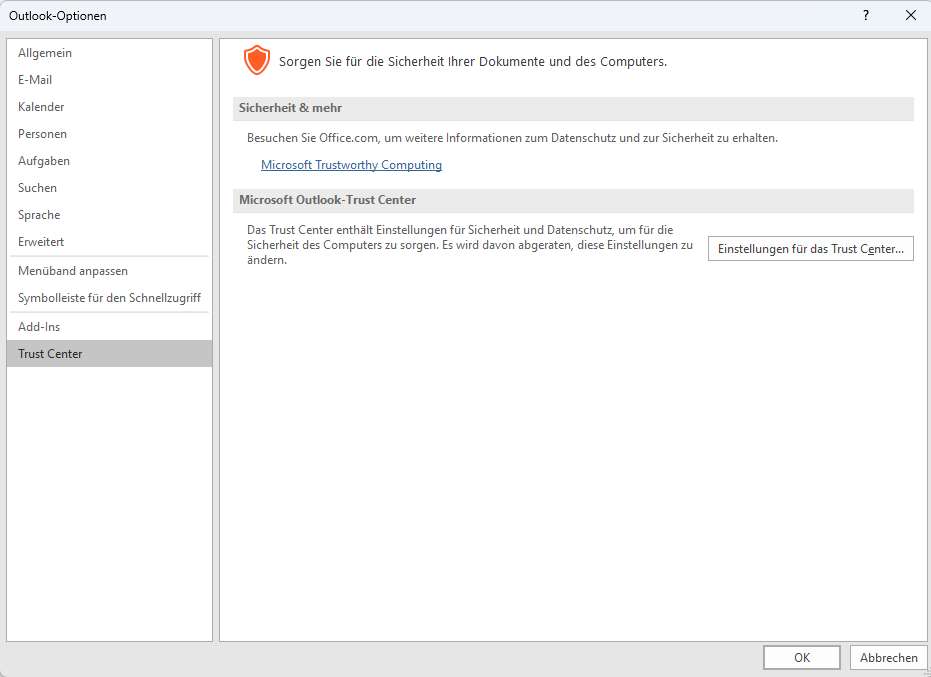Click the text 'Besuchen Sie Office.com' sentence

tap(512, 138)
